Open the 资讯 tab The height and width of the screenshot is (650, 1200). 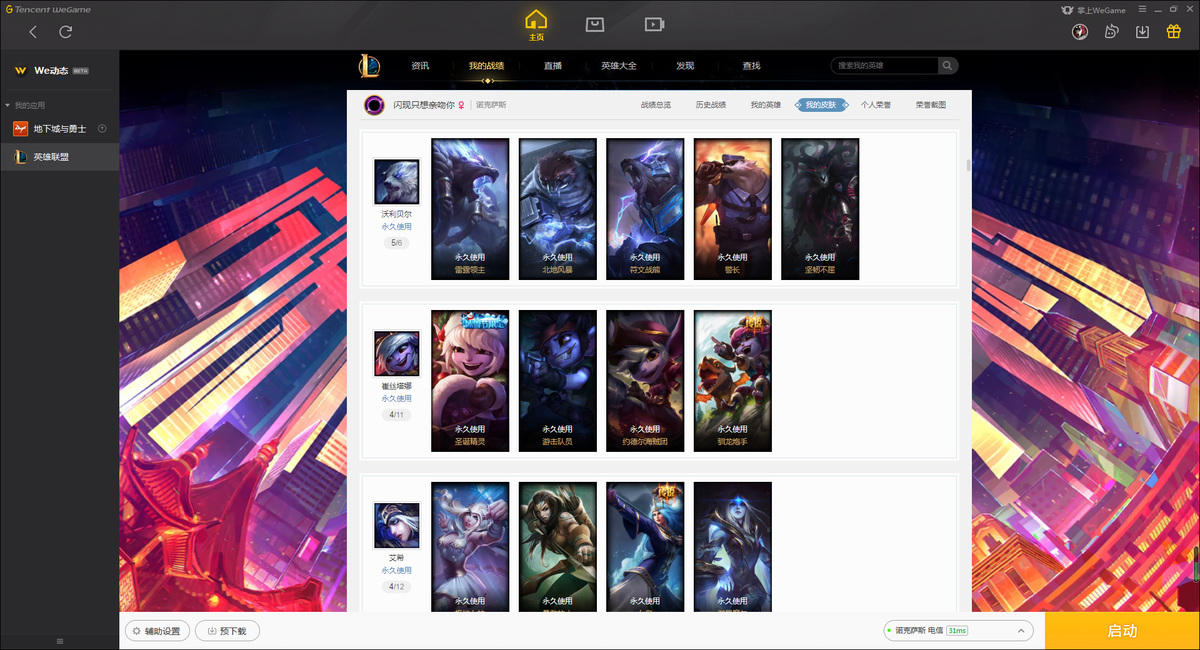[420, 66]
